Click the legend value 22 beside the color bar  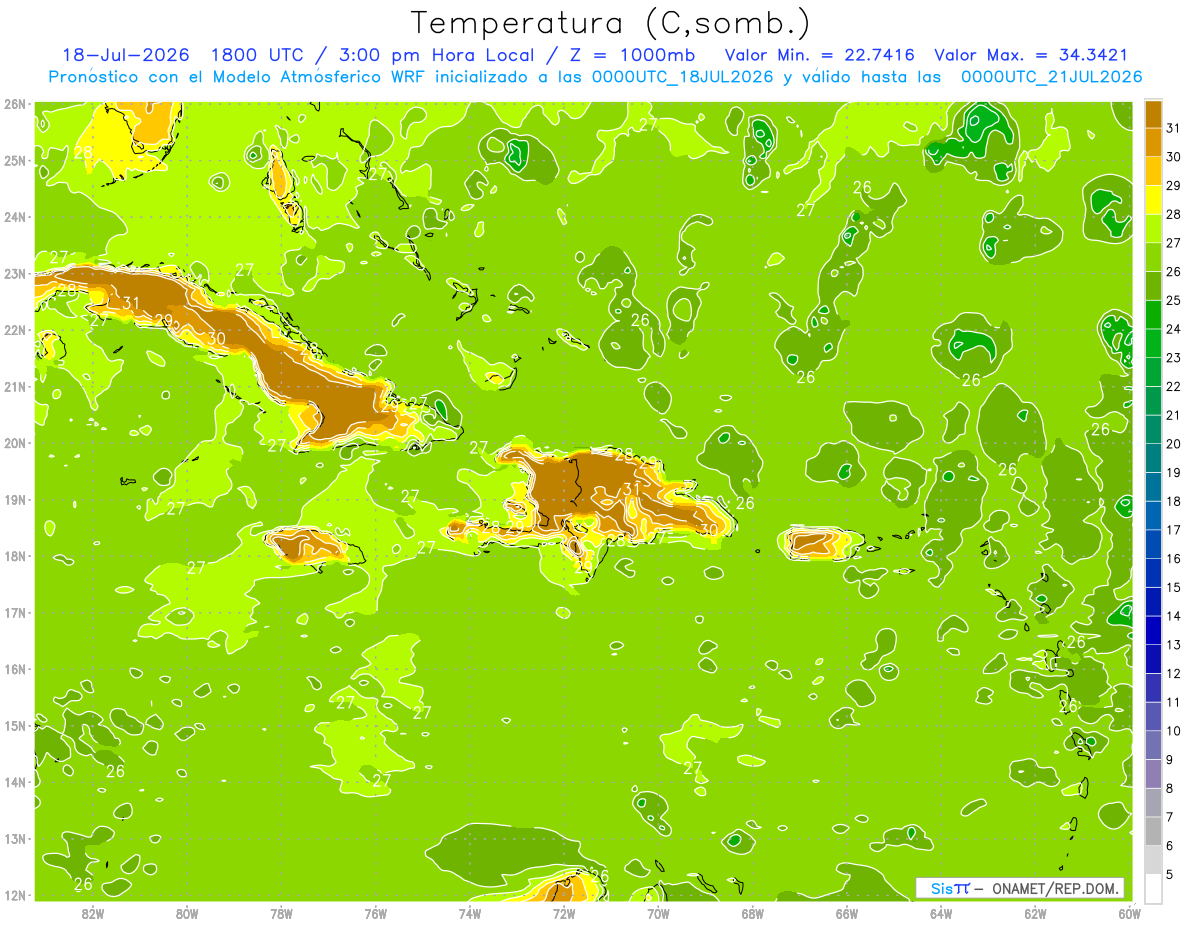[1173, 386]
